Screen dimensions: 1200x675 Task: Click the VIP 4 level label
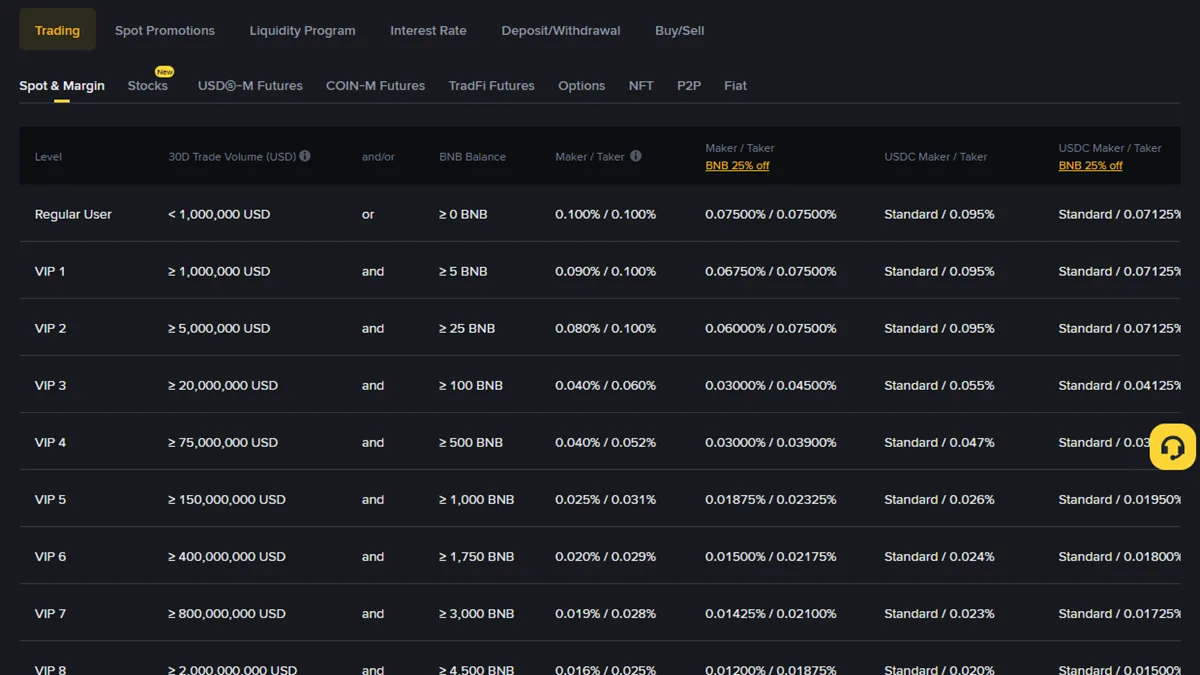coord(50,442)
